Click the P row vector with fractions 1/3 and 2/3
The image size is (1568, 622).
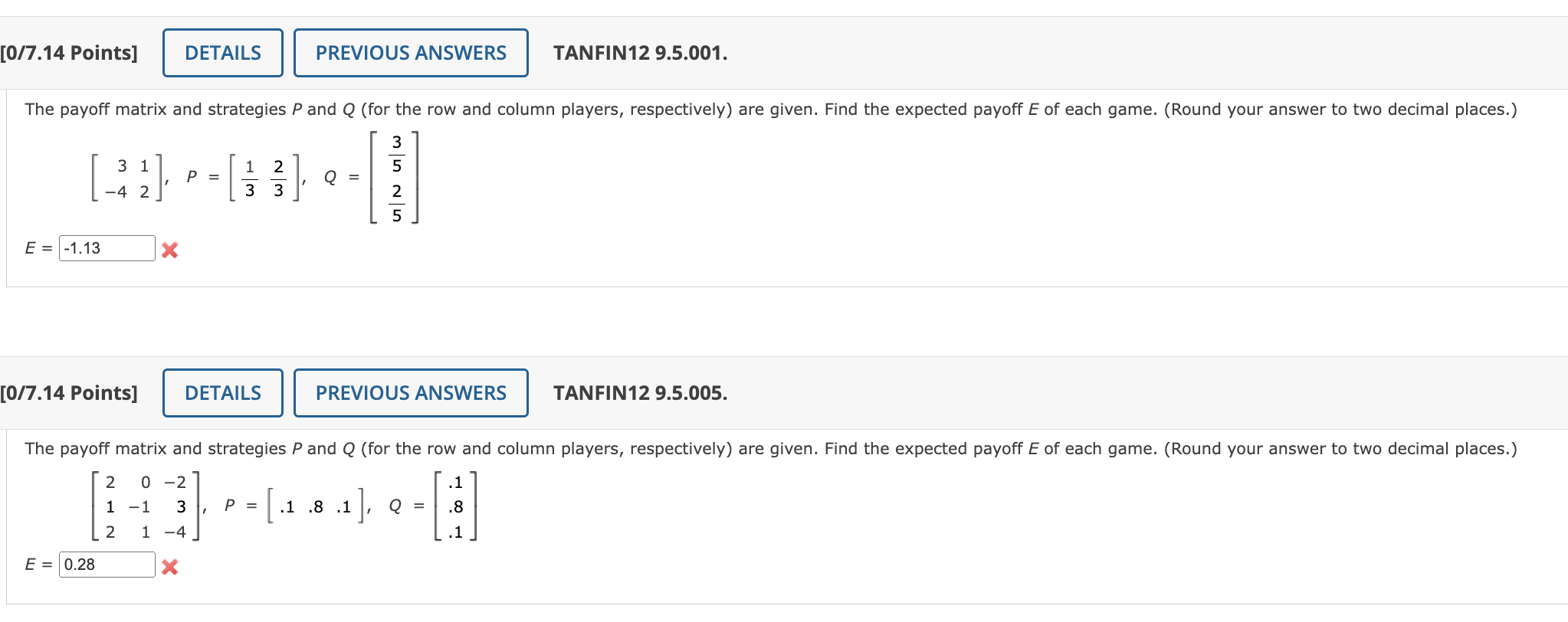coord(265,178)
